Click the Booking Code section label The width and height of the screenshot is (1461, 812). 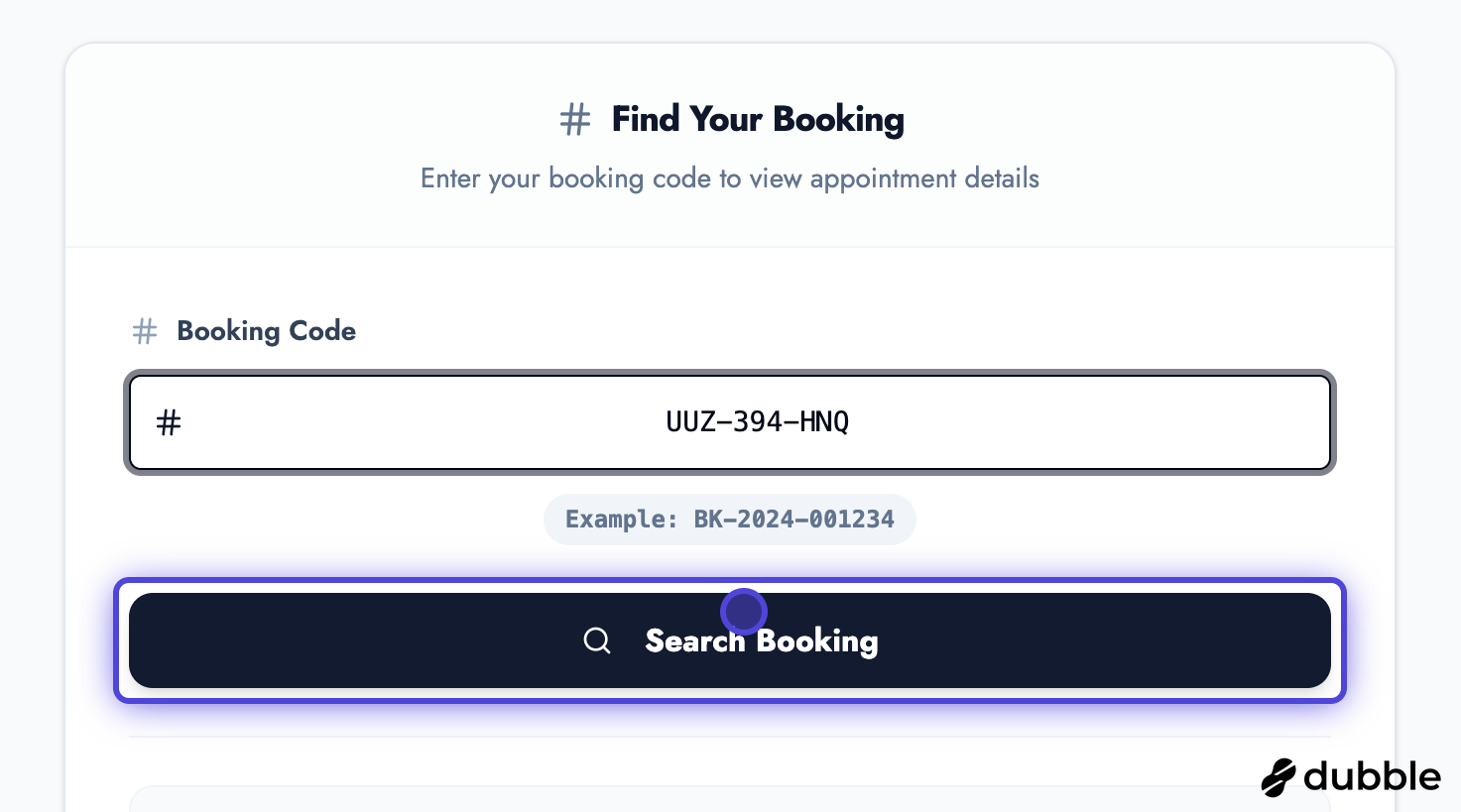[266, 331]
